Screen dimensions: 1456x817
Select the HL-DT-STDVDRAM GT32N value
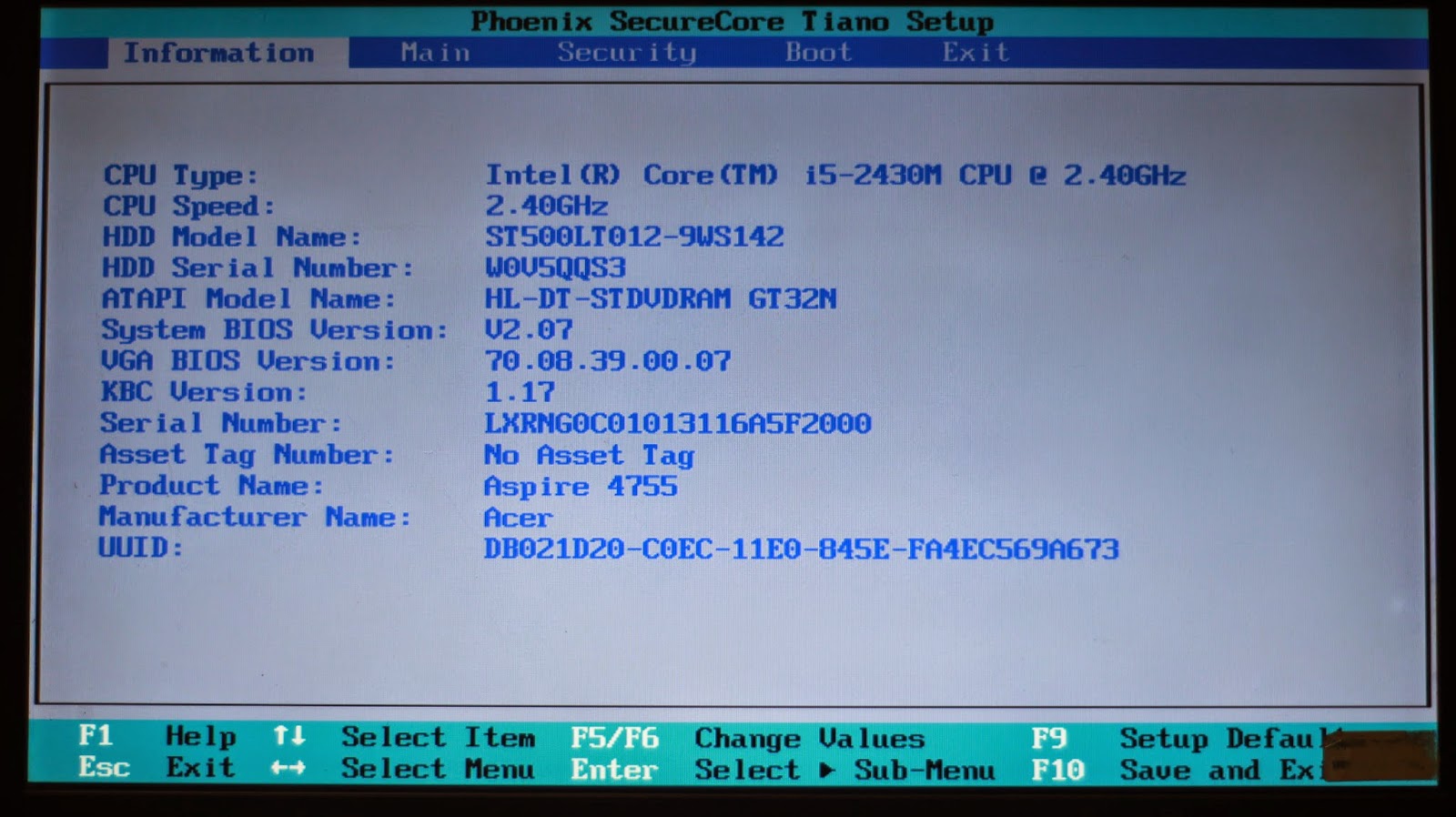660,298
